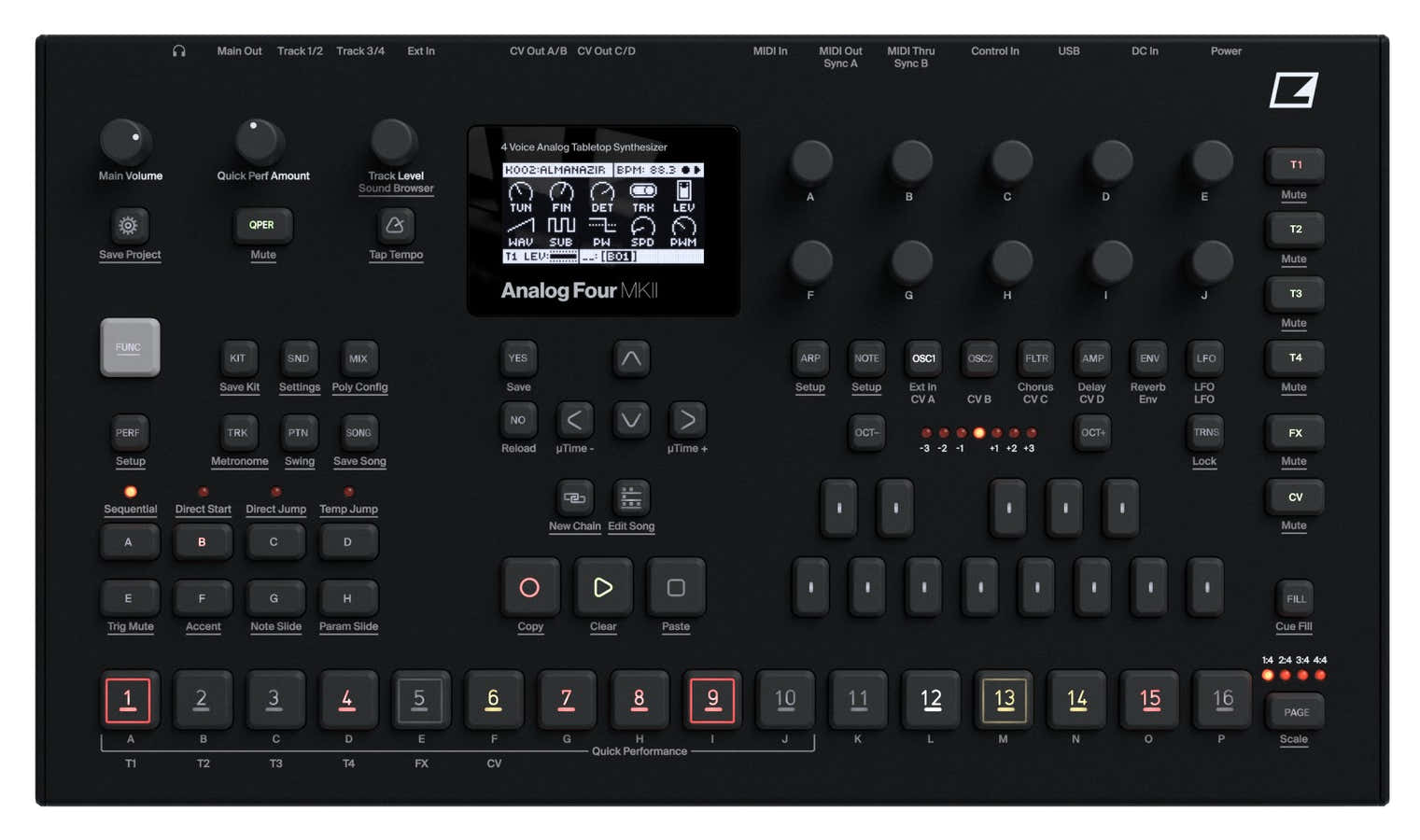Image resolution: width=1420 pixels, height=840 pixels.
Task: Click the TRNS Lock button
Action: click(1206, 433)
